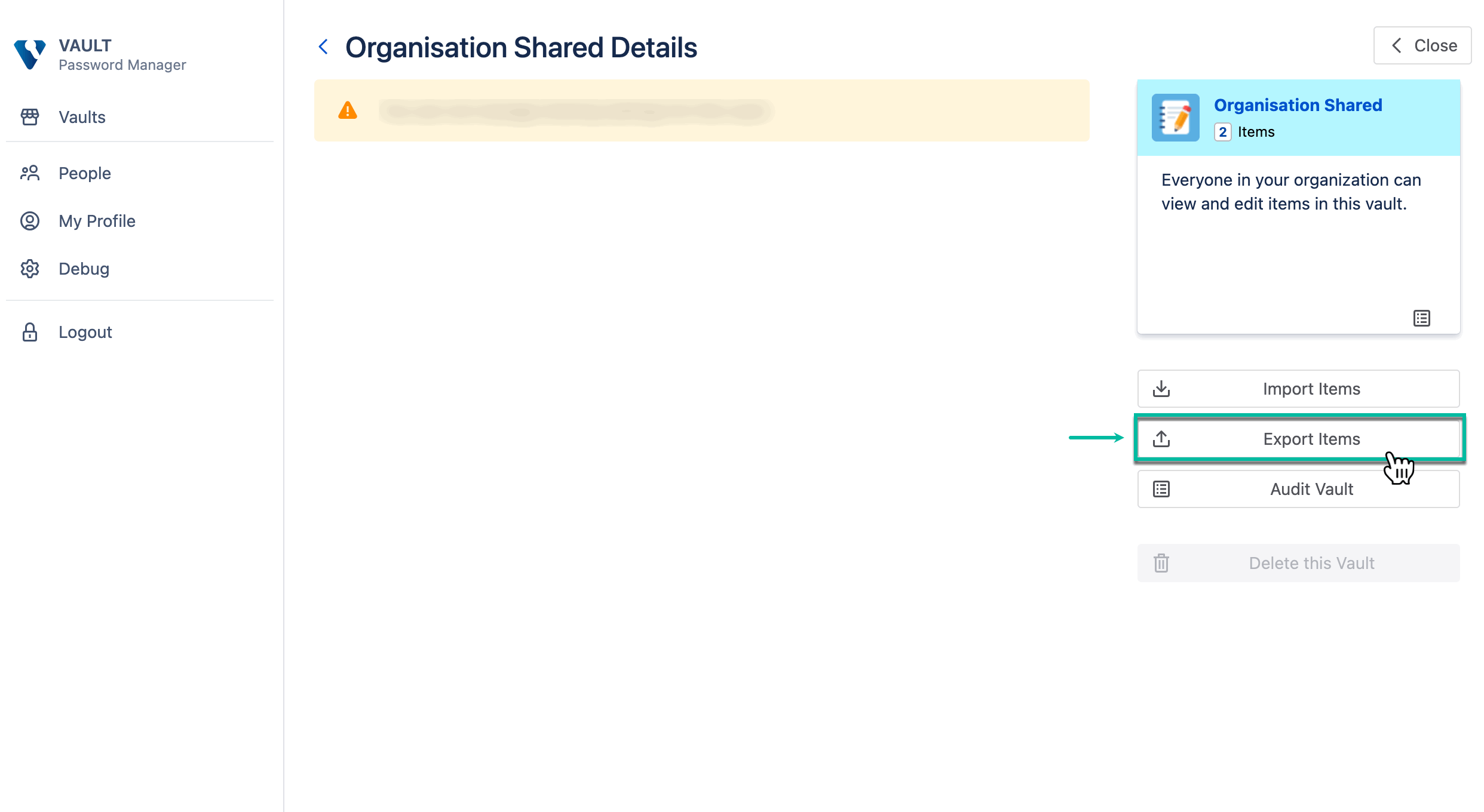Click the Vault shield logo icon

point(30,54)
